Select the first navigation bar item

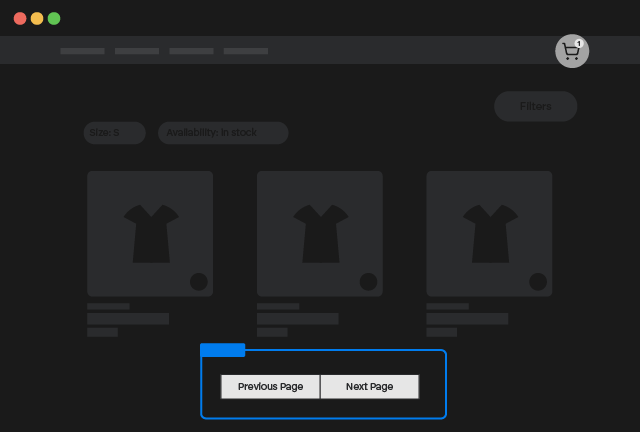tap(82, 51)
